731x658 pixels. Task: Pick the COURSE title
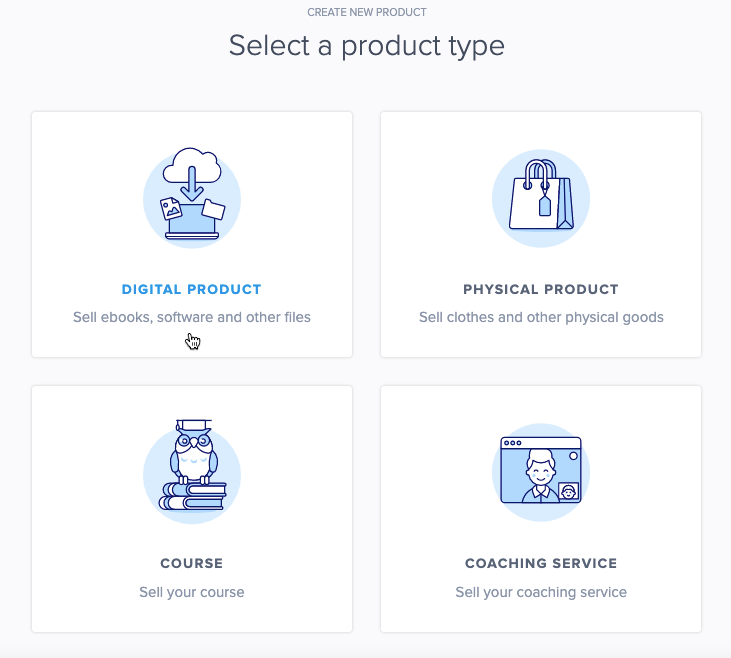click(191, 564)
